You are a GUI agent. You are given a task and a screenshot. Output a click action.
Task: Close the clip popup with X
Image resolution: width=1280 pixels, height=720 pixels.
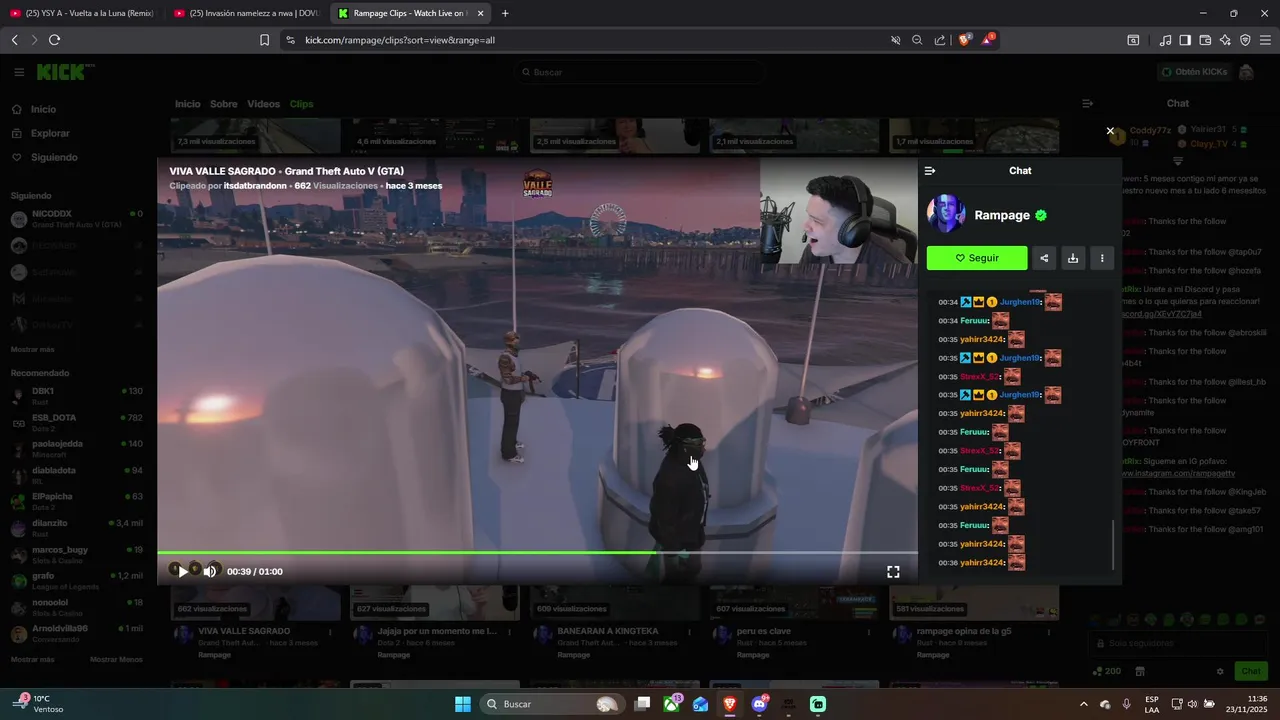tap(1110, 131)
